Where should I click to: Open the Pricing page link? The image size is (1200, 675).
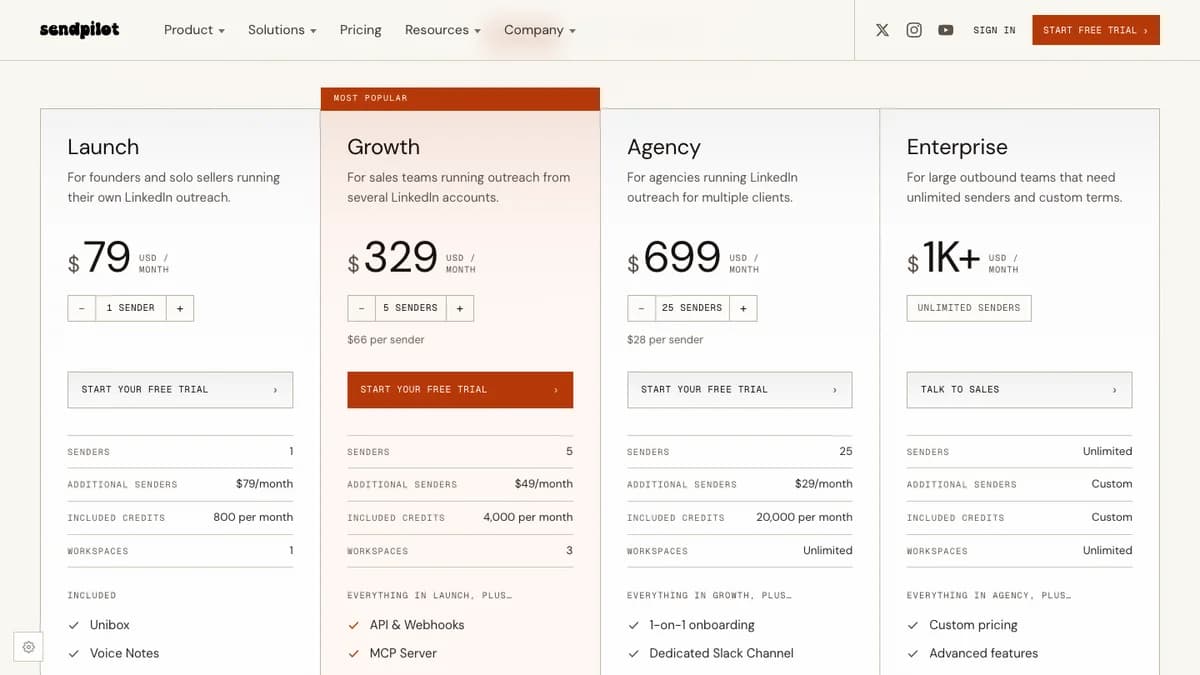[360, 30]
